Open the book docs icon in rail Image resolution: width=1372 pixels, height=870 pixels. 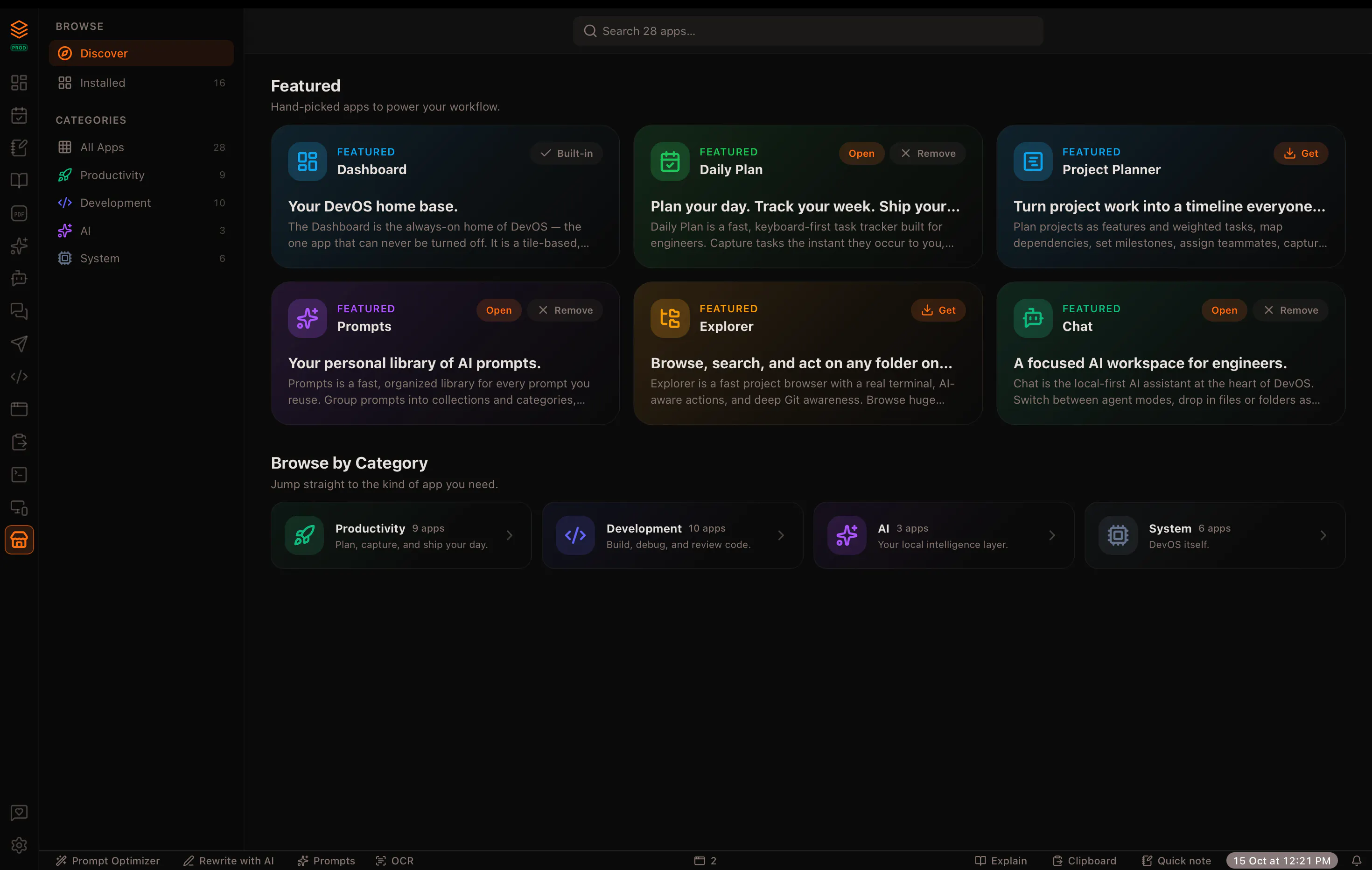tap(19, 181)
